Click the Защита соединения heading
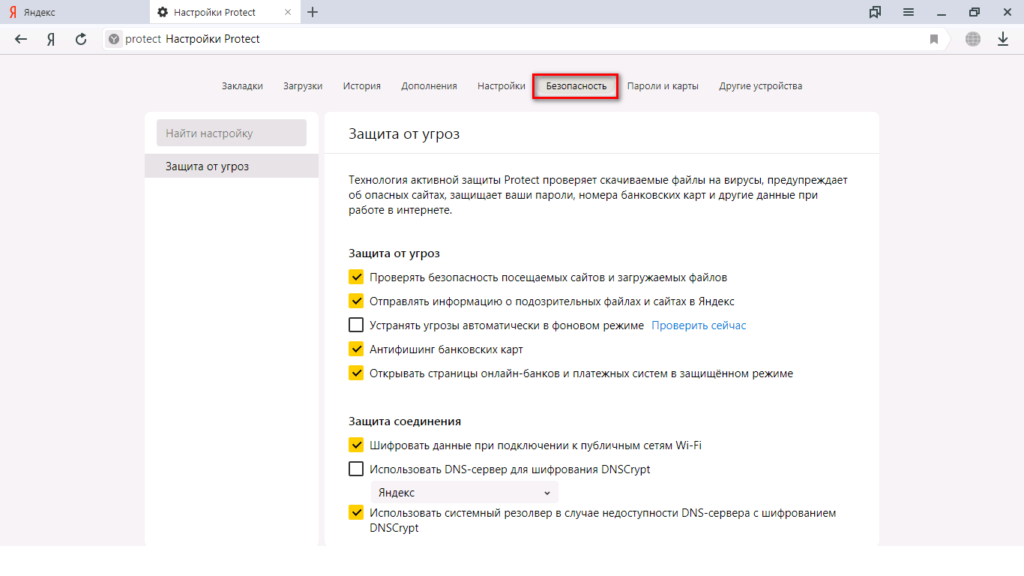Image resolution: width=1024 pixels, height=576 pixels. (405, 421)
